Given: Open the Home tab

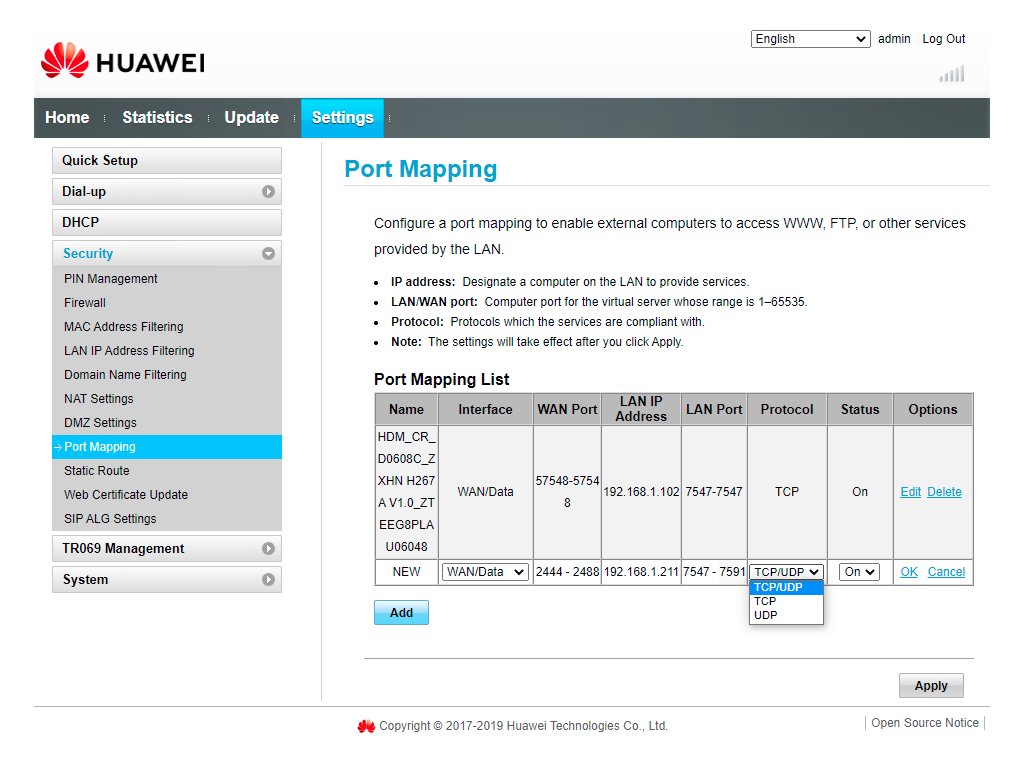Looking at the screenshot, I should click(67, 118).
